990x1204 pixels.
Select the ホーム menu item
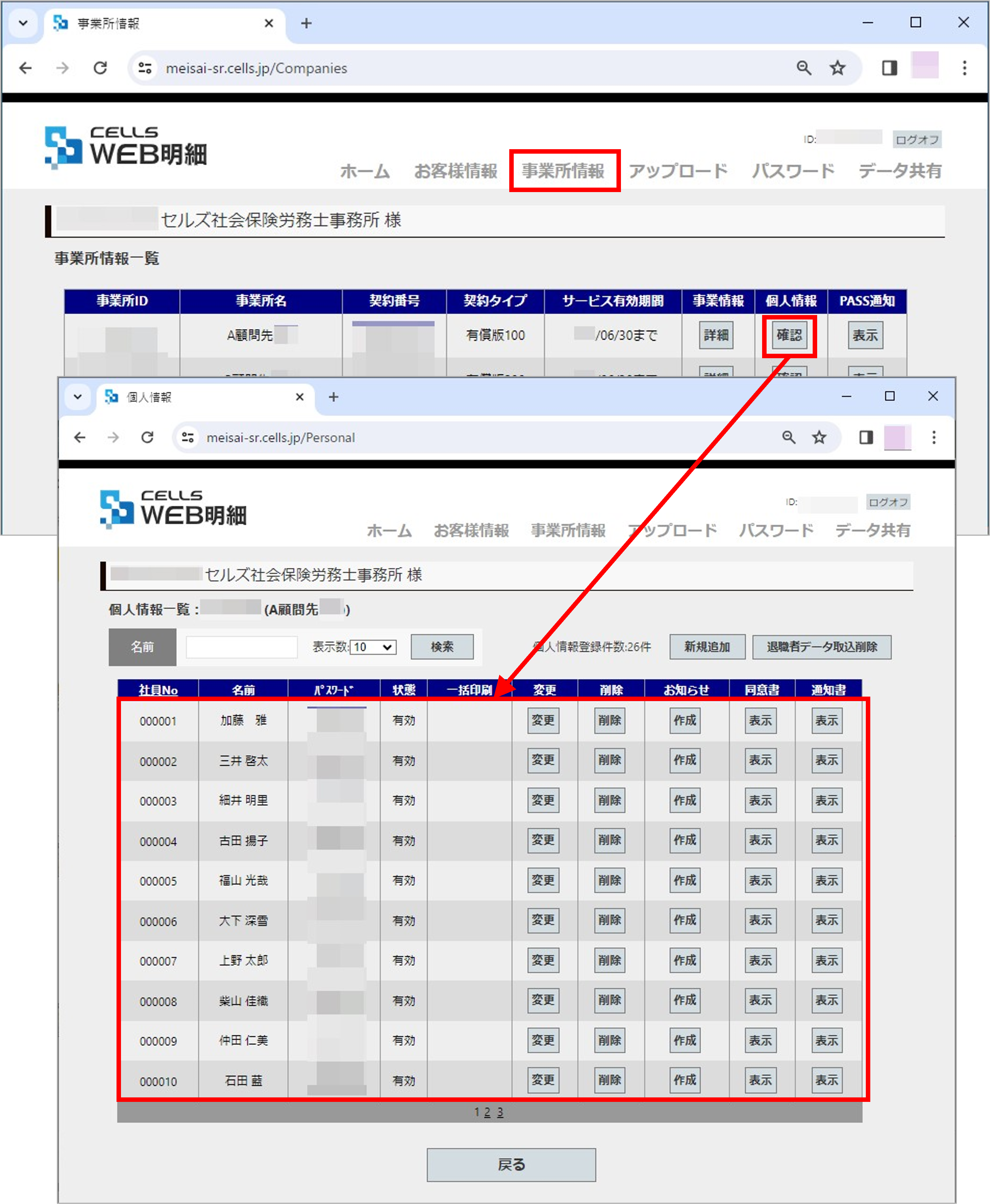point(364,171)
